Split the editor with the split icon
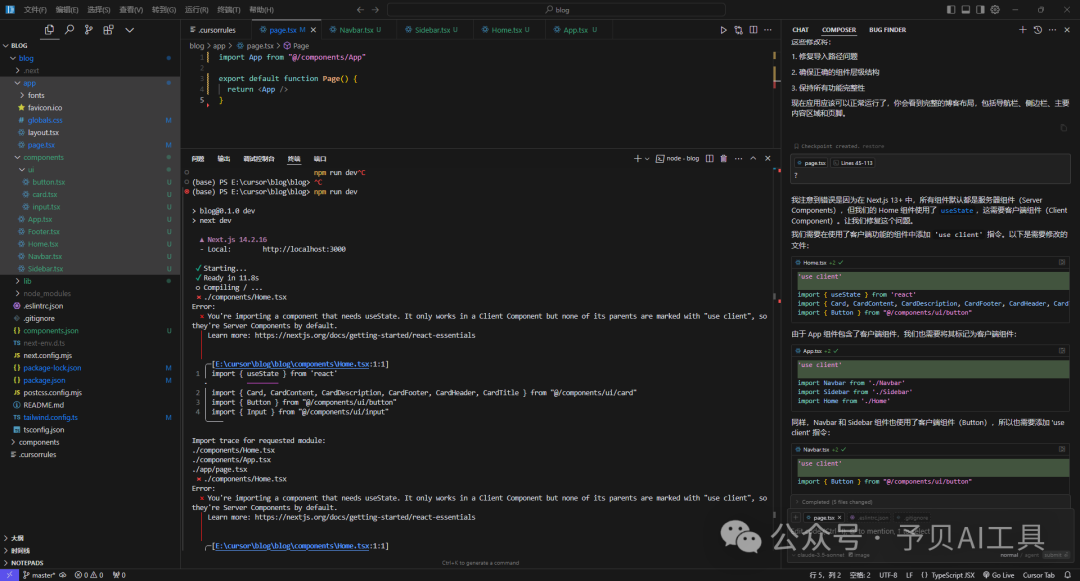 point(754,30)
